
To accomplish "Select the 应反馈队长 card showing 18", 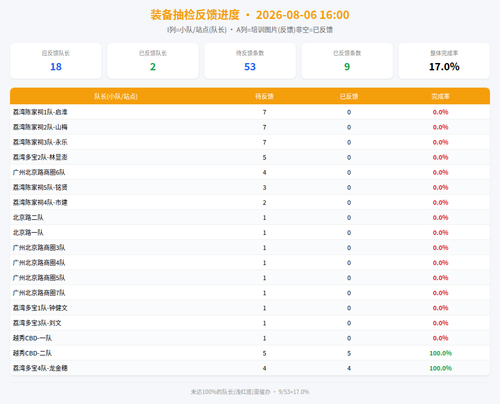I will 56,61.
